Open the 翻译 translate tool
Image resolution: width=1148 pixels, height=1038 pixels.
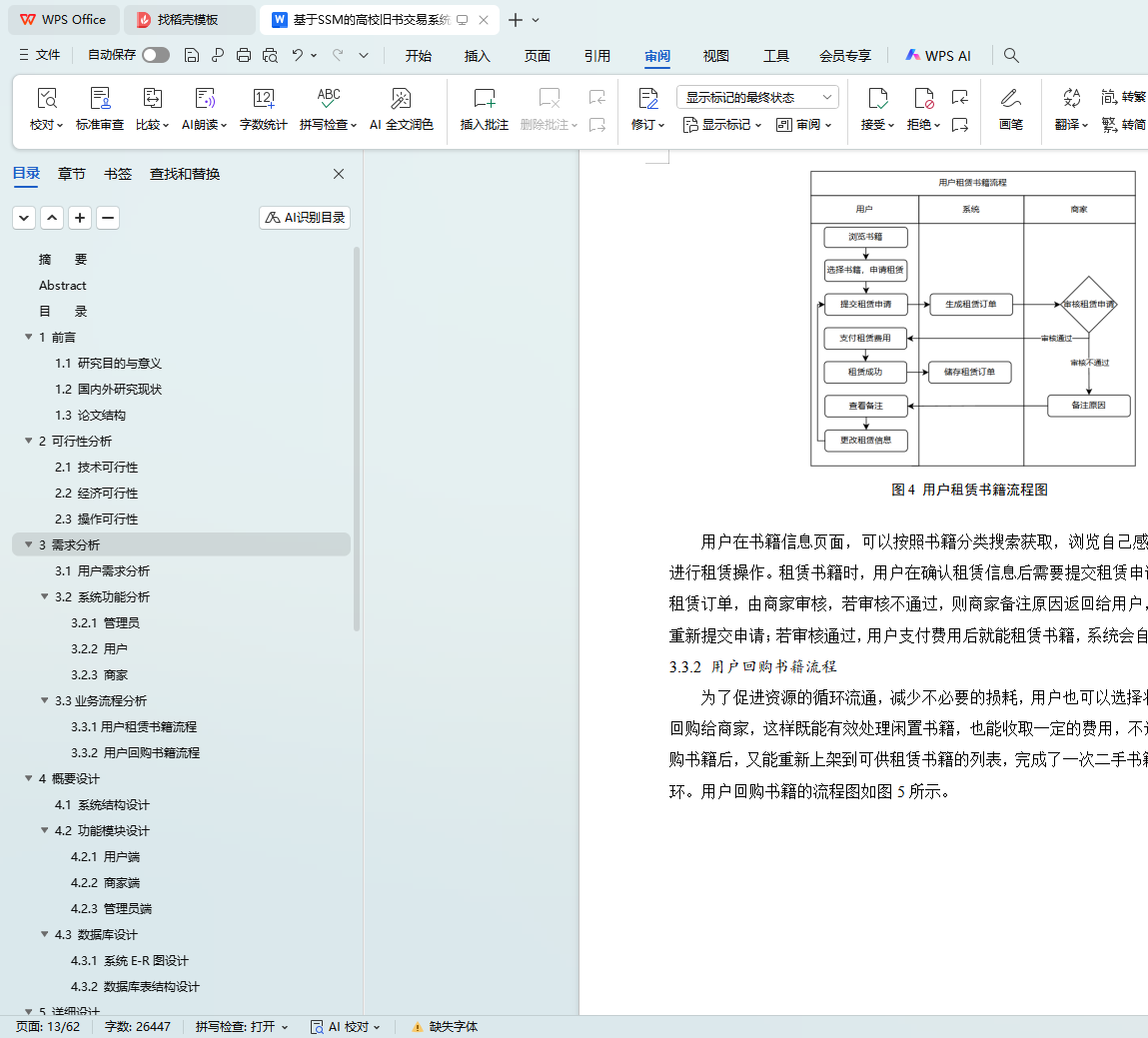coord(1071,108)
